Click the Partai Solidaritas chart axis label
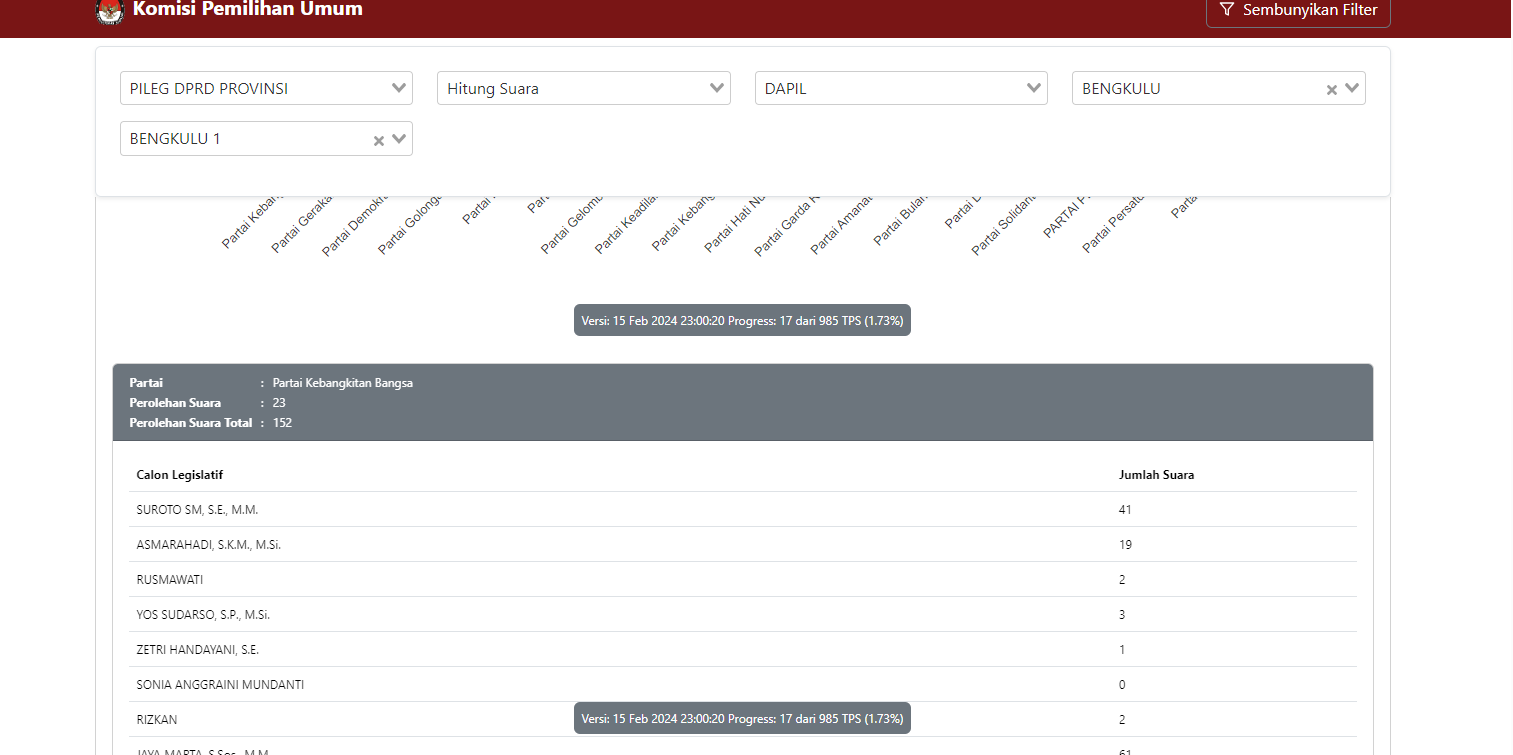 click(x=1002, y=225)
